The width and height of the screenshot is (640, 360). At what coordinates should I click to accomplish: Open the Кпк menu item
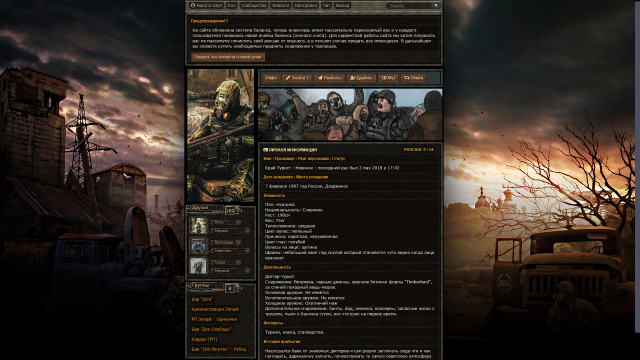pyautogui.click(x=231, y=6)
